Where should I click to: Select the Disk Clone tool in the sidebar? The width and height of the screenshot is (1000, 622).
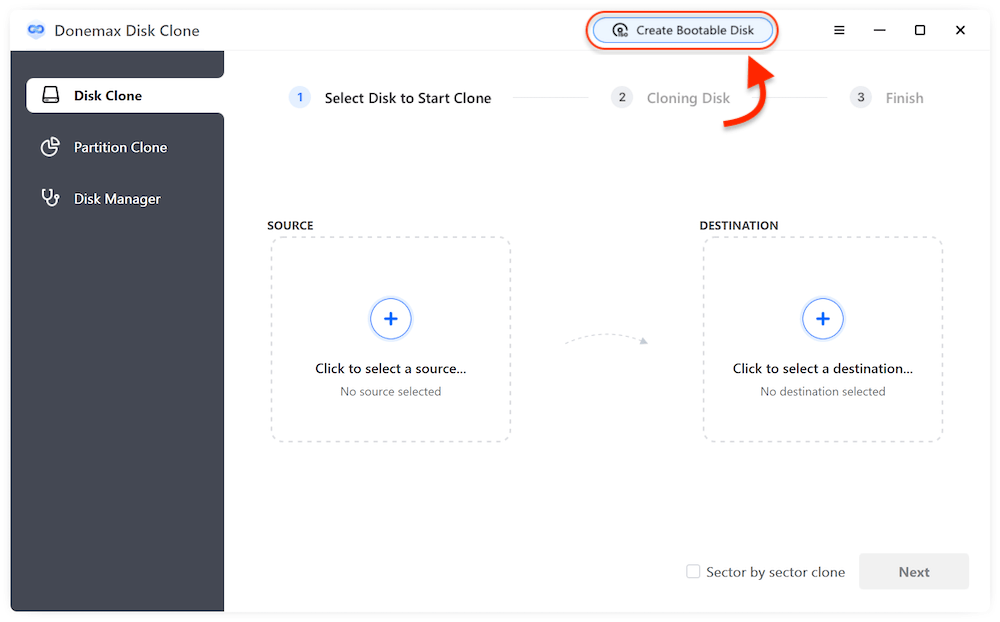tap(109, 95)
